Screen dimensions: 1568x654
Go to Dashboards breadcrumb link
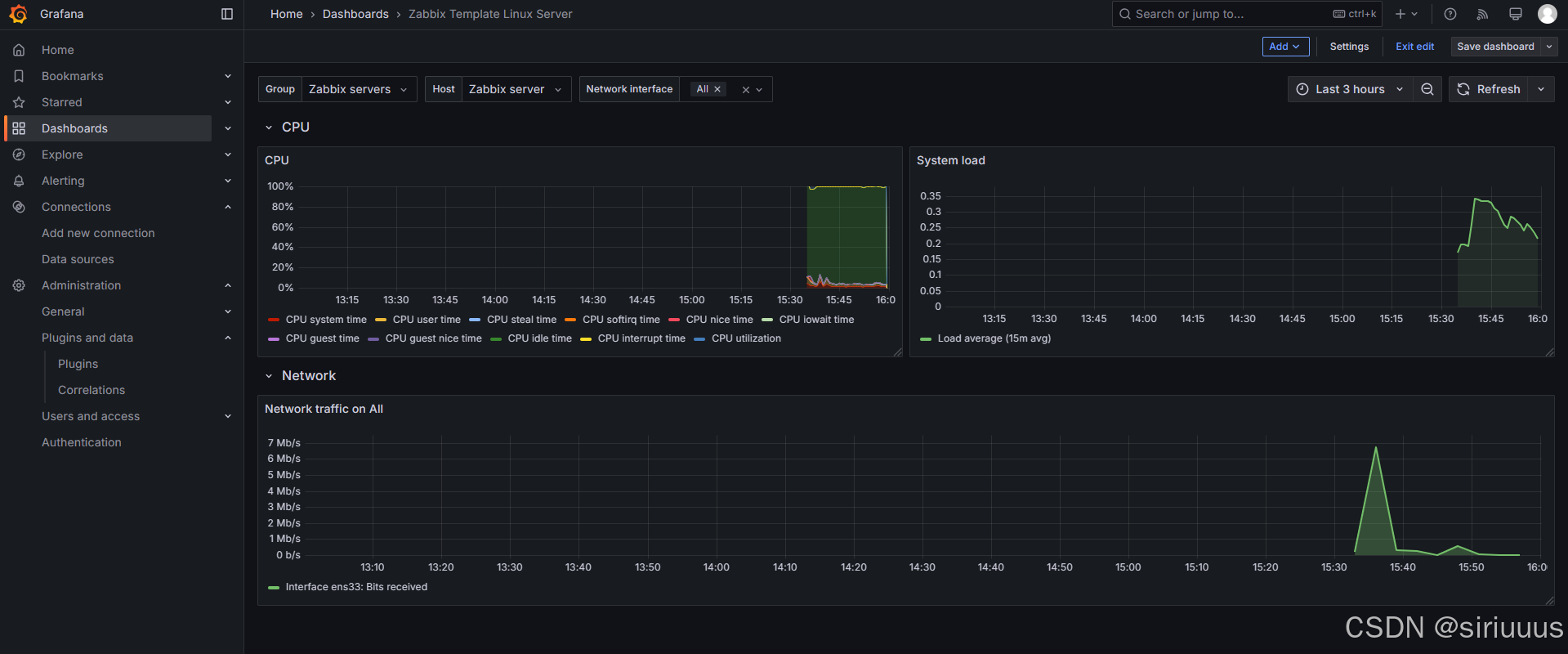[x=355, y=14]
